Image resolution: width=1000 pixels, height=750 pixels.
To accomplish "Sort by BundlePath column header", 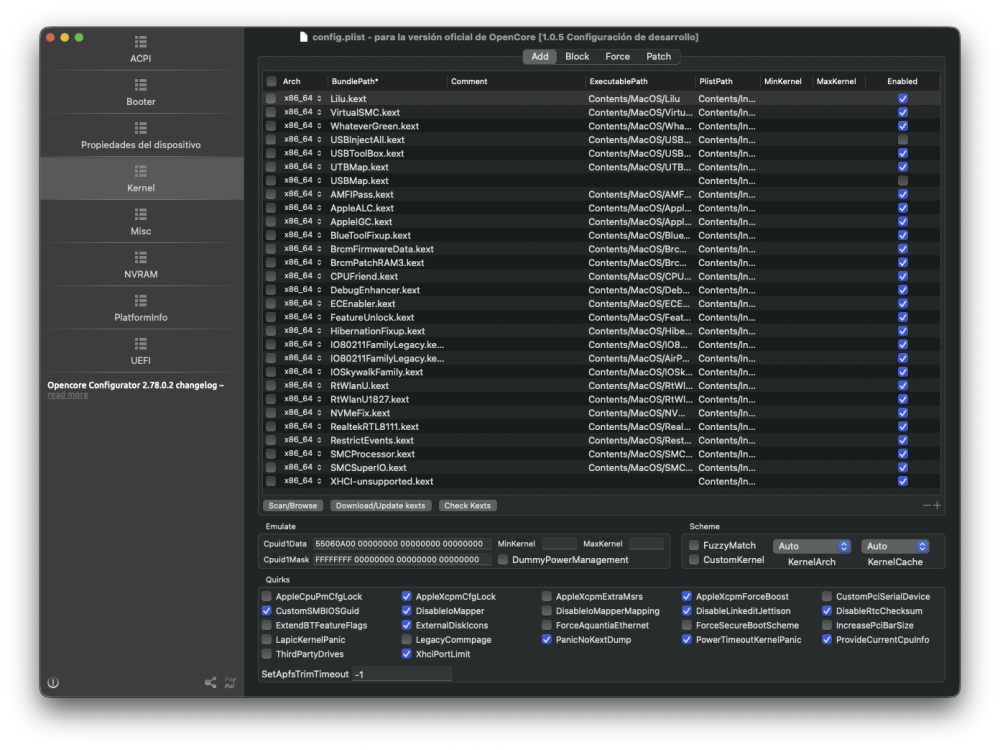I will click(386, 81).
